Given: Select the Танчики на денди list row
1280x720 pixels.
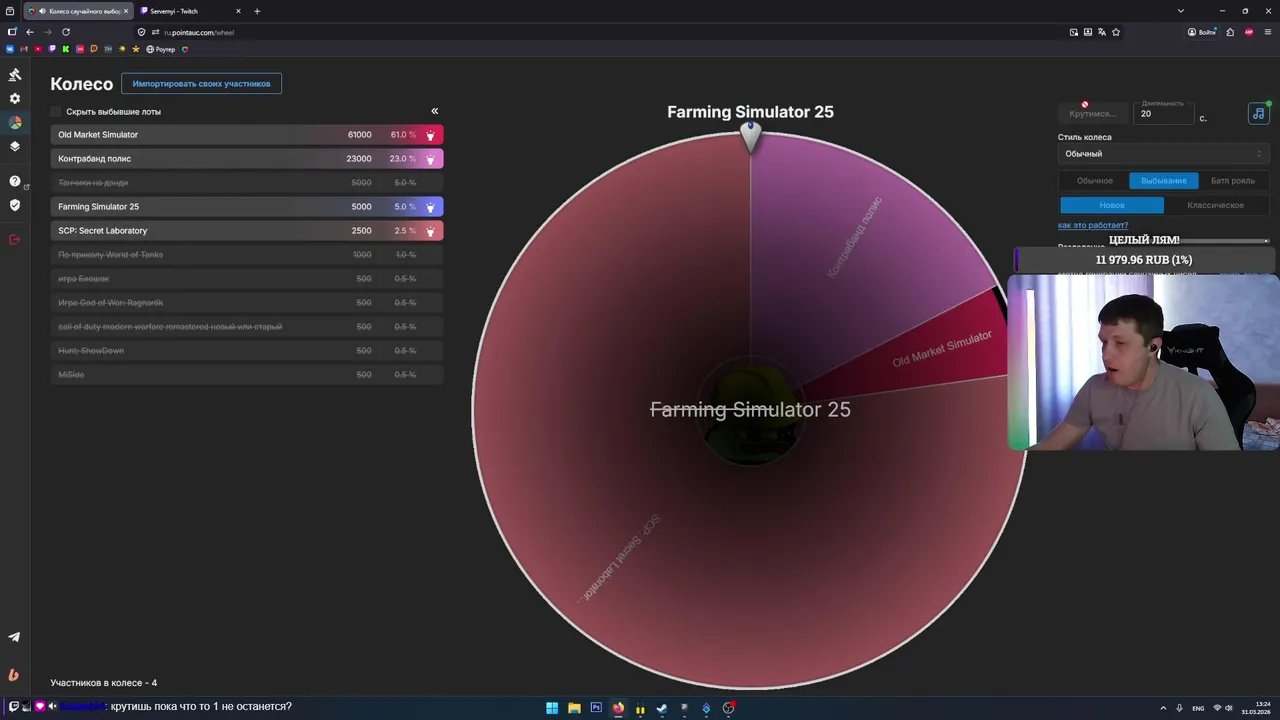Looking at the screenshot, I should click(x=246, y=183).
